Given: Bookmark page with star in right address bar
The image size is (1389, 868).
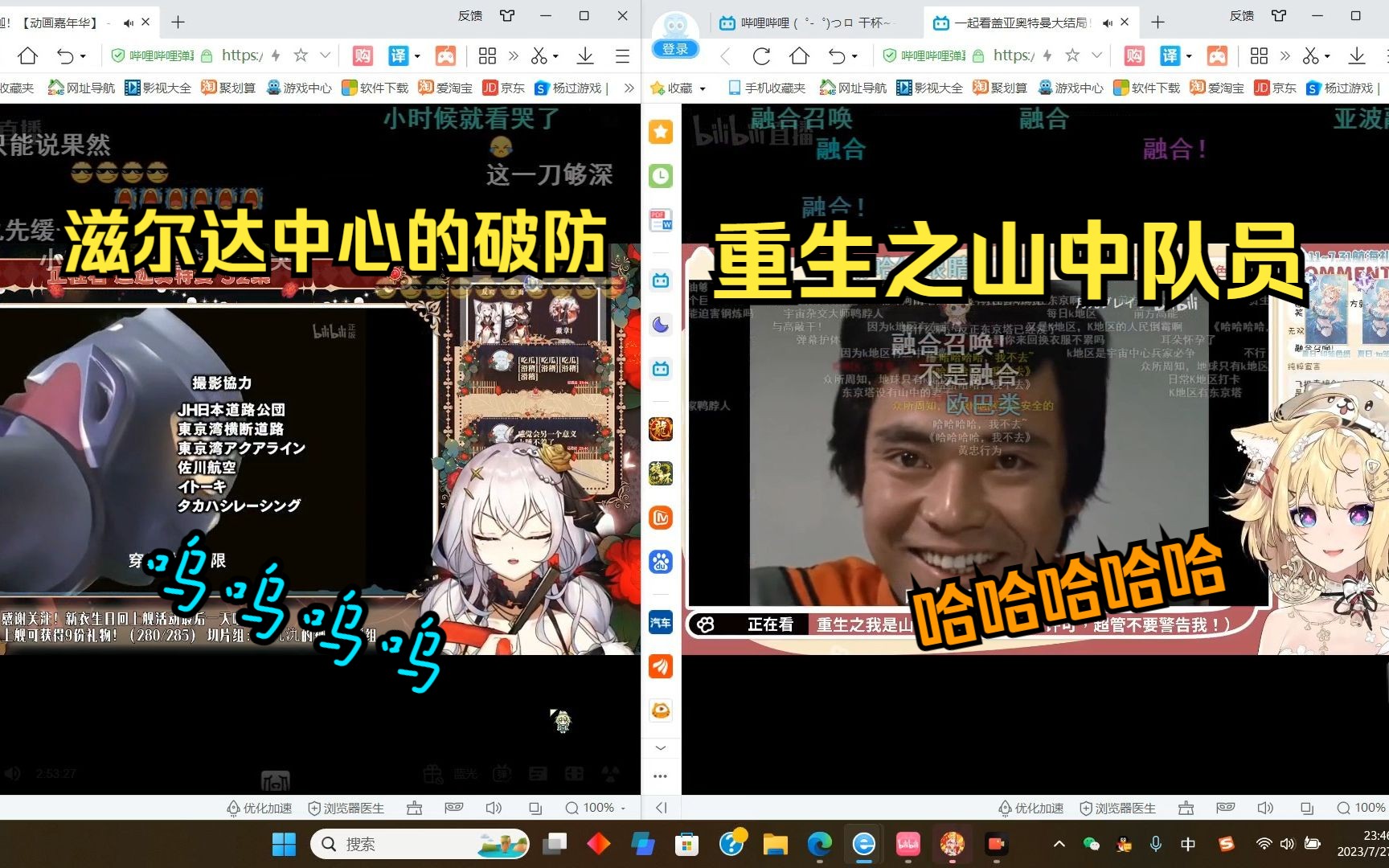Looking at the screenshot, I should coord(1072,55).
